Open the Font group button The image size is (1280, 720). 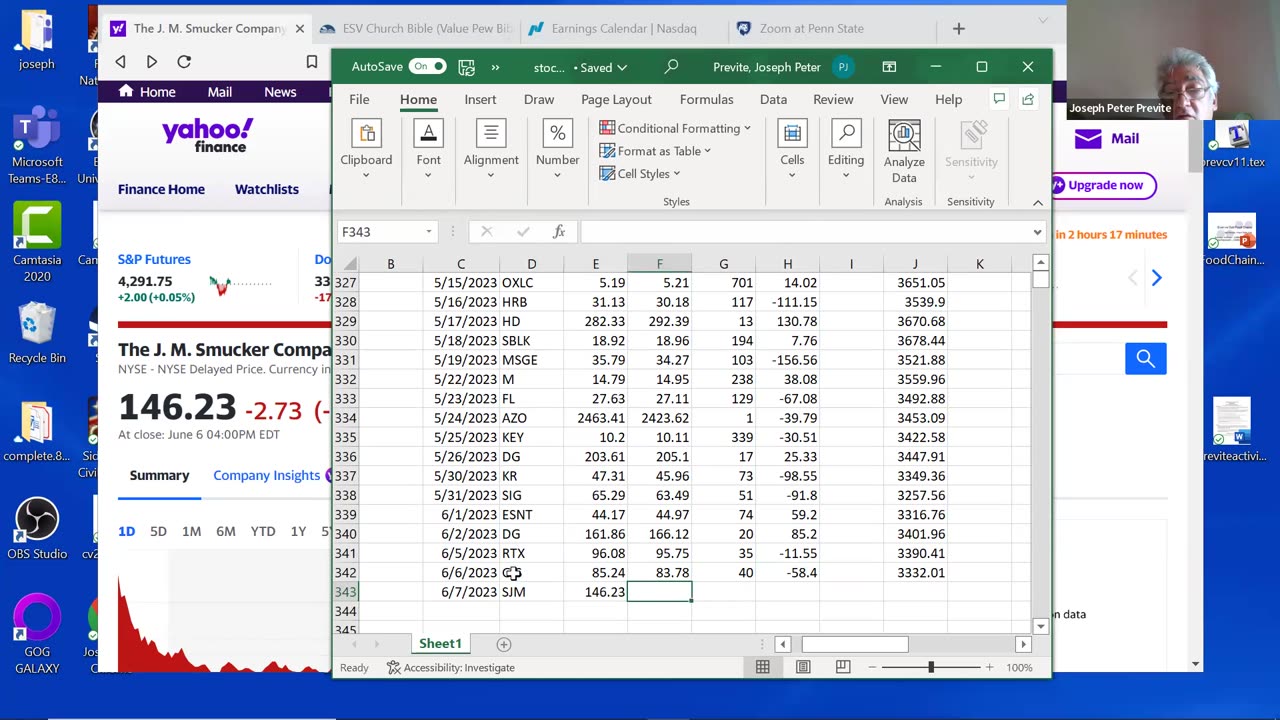coord(428,150)
